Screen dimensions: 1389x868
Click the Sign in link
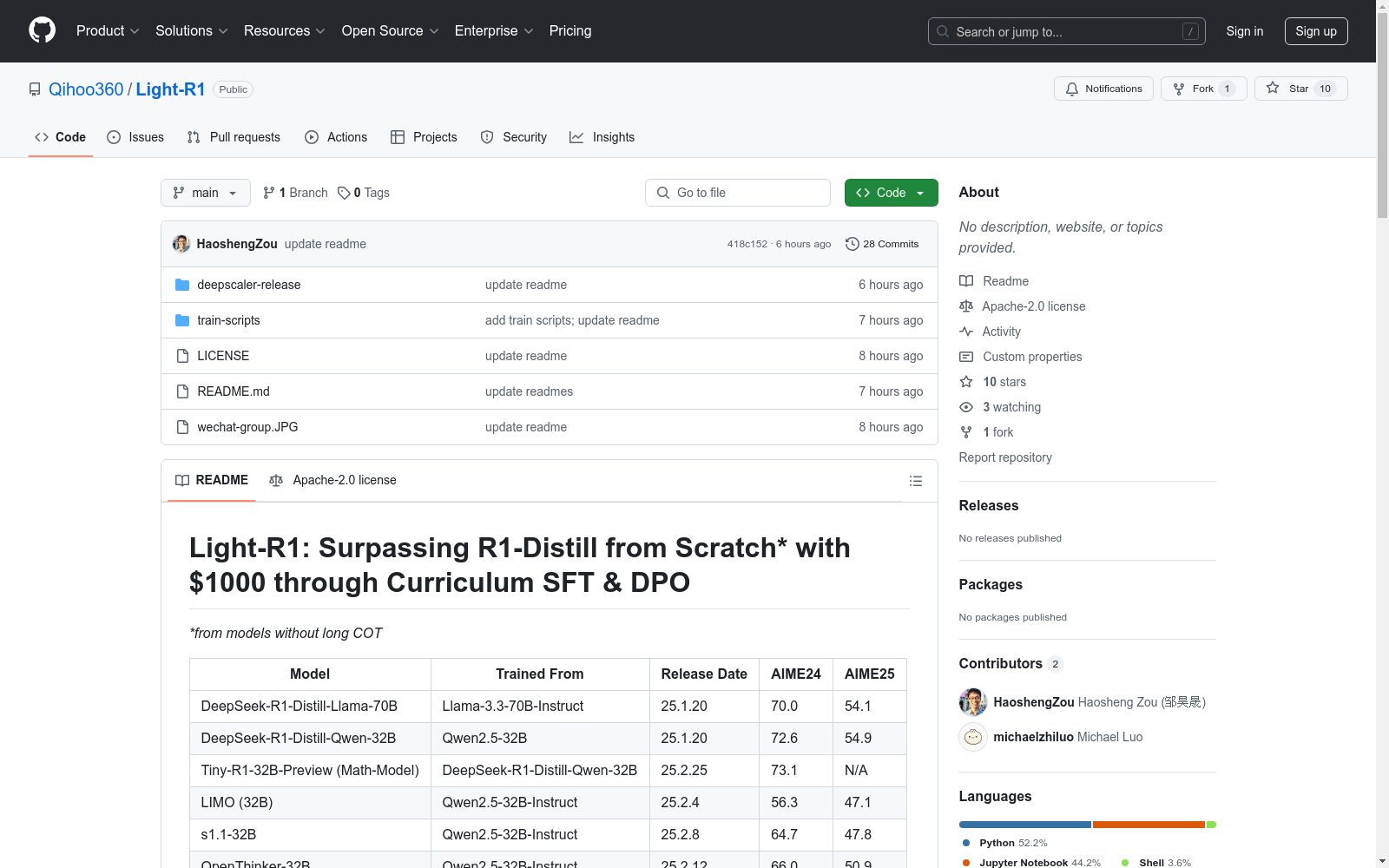tap(1245, 31)
